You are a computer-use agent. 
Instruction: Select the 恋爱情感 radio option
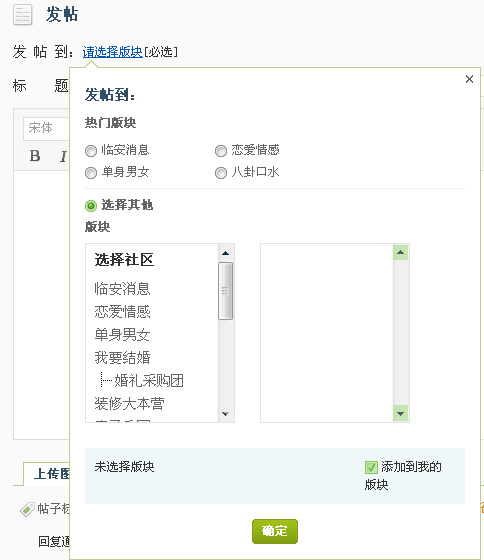pyautogui.click(x=221, y=151)
